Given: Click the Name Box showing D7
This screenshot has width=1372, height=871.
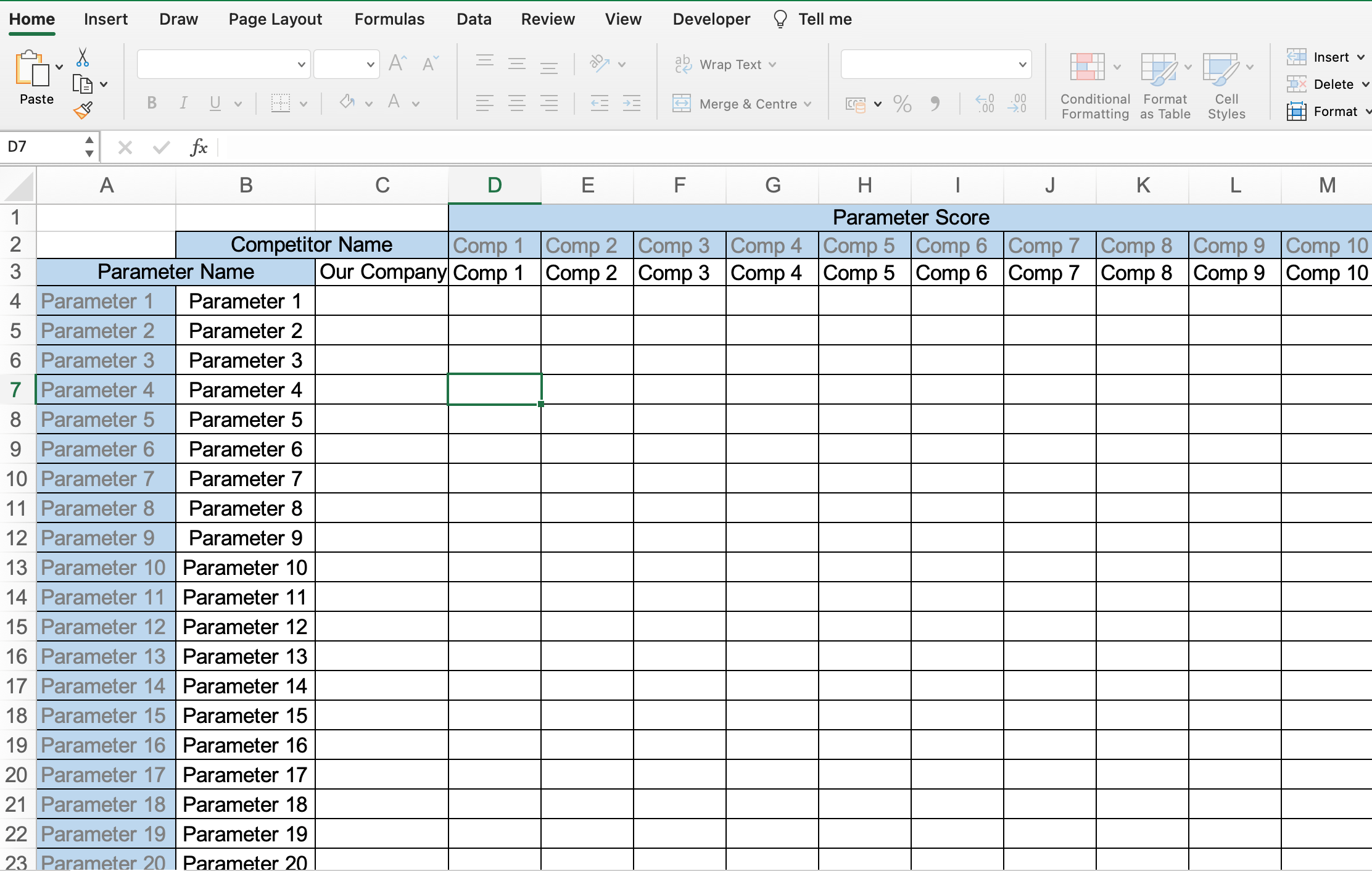Looking at the screenshot, I should click(43, 147).
